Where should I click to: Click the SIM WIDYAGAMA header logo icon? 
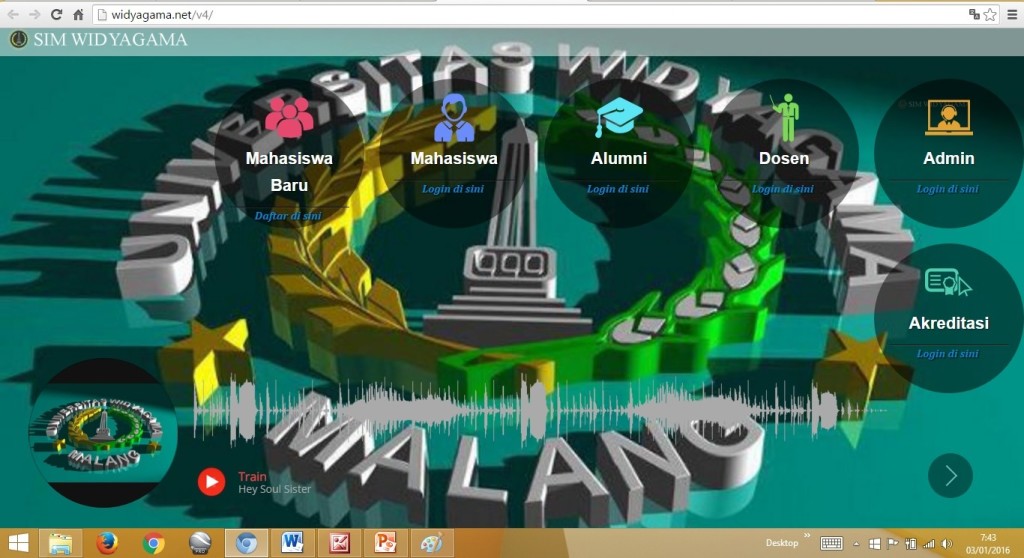pyautogui.click(x=18, y=39)
